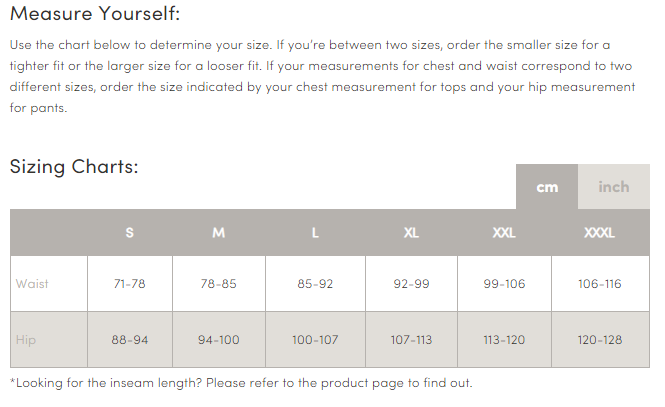
Task: Click the XXXL size column header
Action: tap(600, 232)
